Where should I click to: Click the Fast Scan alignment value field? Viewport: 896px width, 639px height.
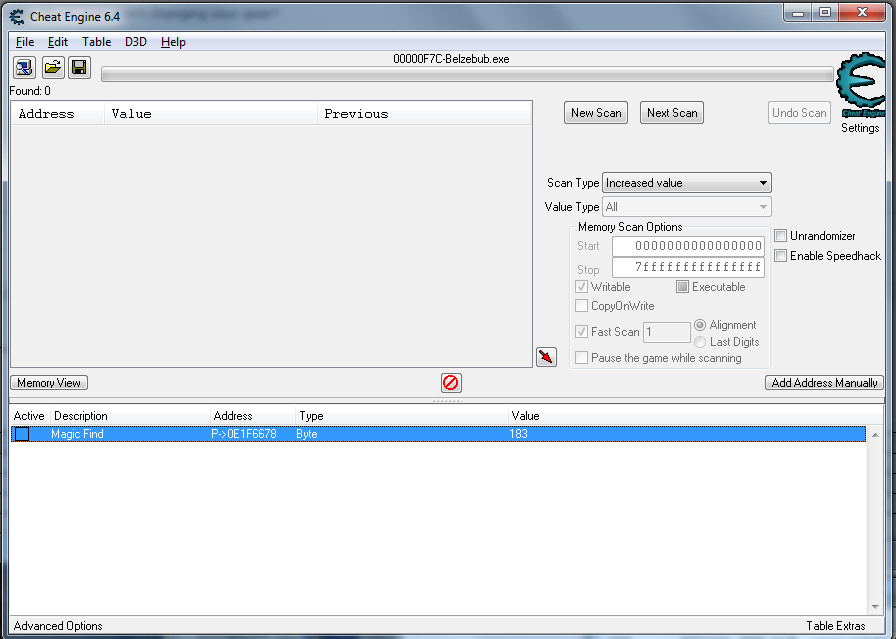(x=666, y=332)
